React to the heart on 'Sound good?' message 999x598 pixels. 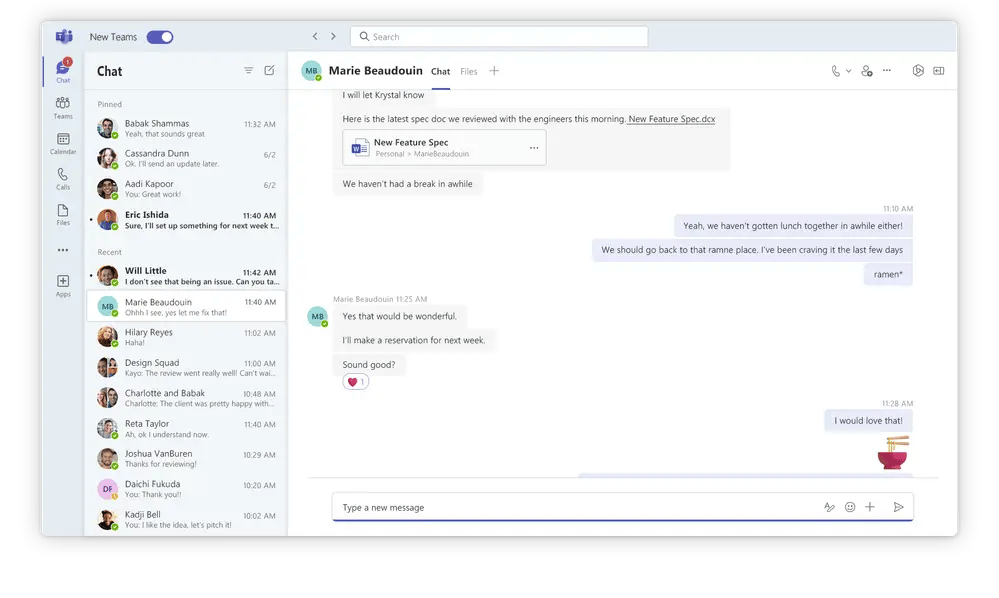point(356,381)
